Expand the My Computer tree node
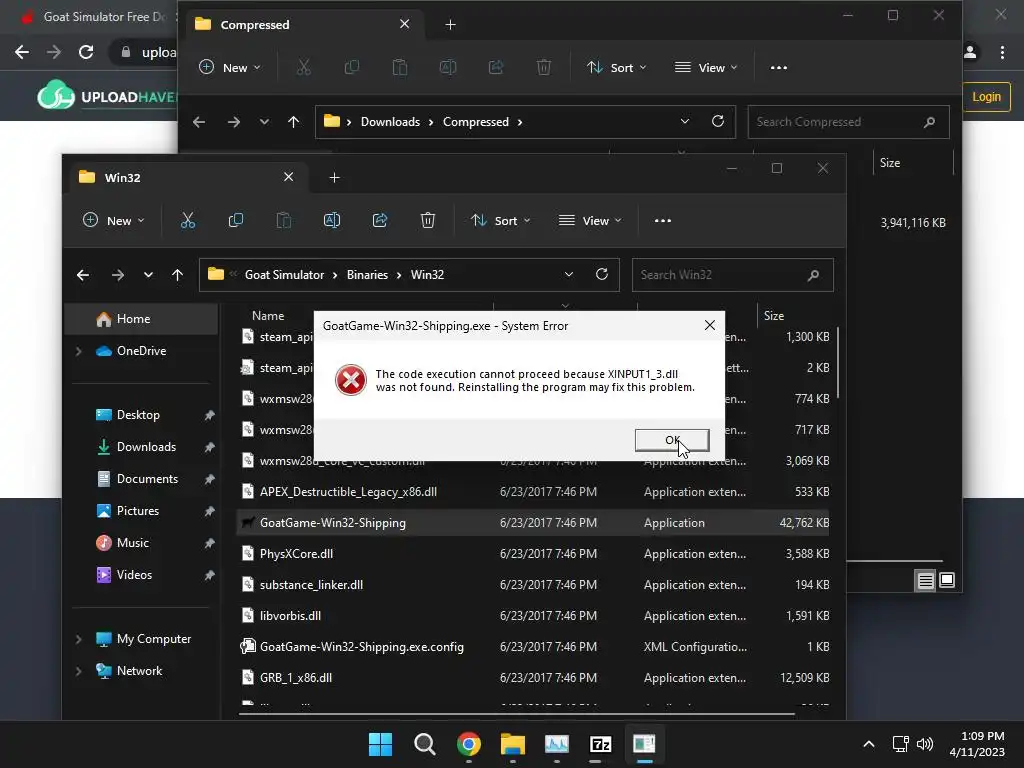 79,639
